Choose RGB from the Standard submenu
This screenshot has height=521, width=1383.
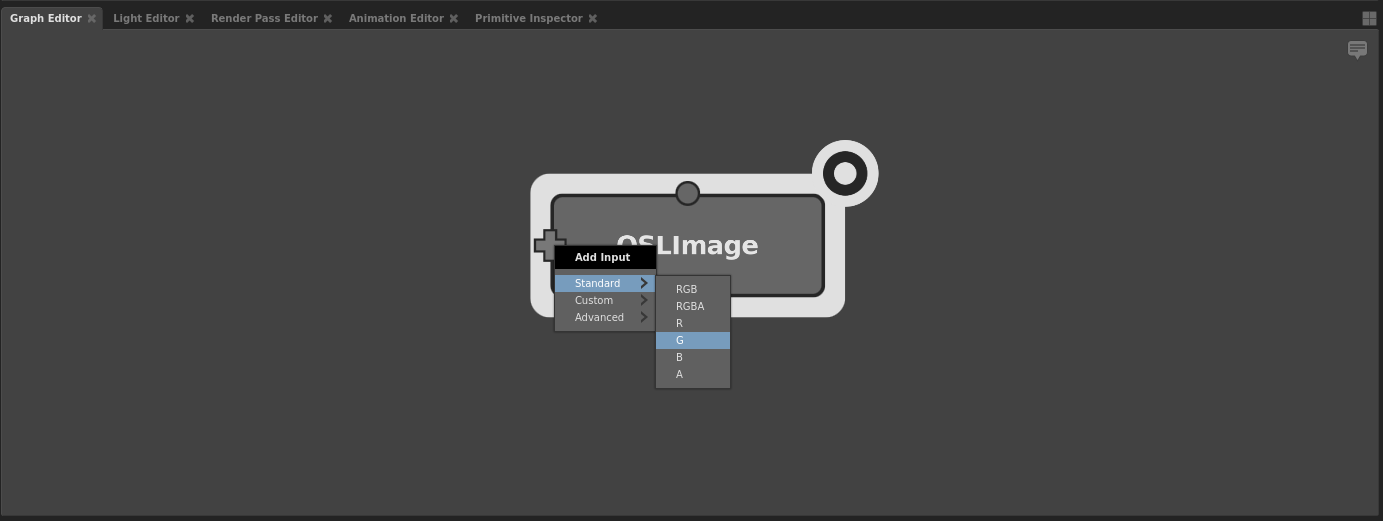pos(693,289)
